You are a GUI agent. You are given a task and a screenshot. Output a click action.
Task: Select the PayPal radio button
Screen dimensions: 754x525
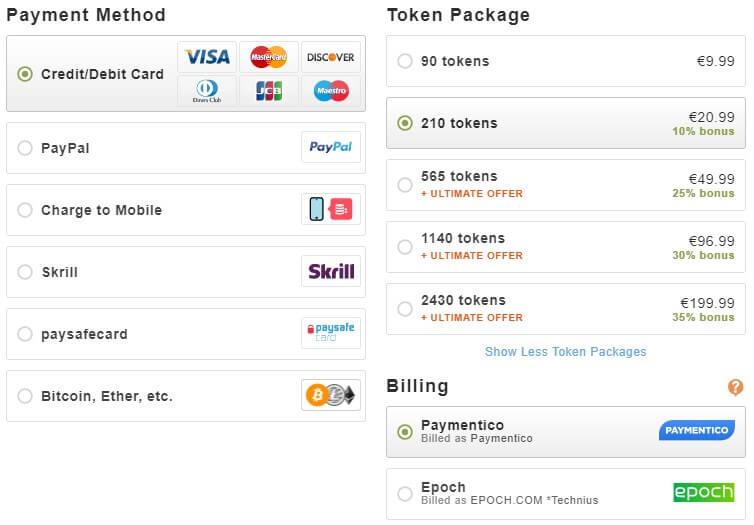(x=25, y=148)
